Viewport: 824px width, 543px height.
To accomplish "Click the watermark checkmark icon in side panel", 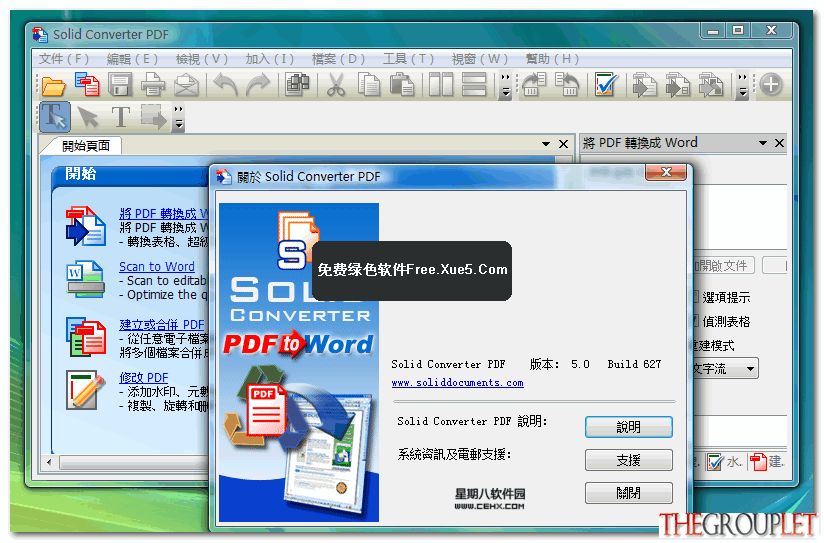I will pos(715,463).
